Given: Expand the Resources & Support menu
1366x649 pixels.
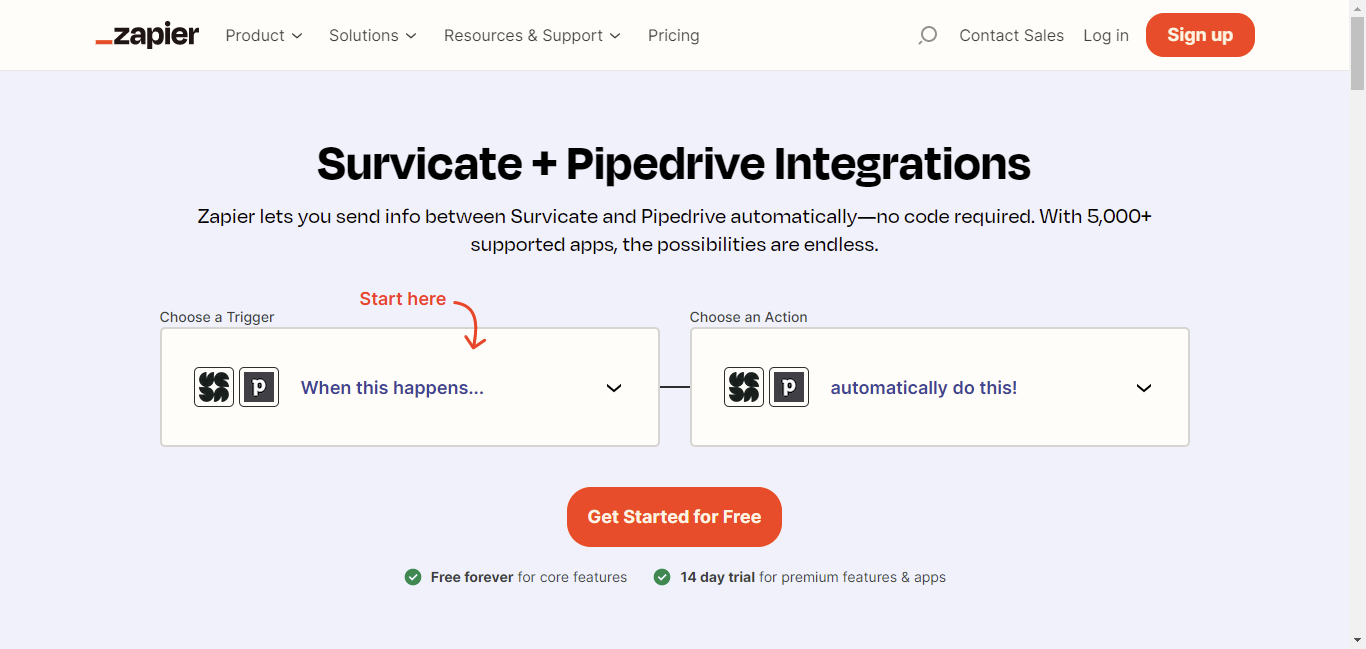Looking at the screenshot, I should point(531,35).
